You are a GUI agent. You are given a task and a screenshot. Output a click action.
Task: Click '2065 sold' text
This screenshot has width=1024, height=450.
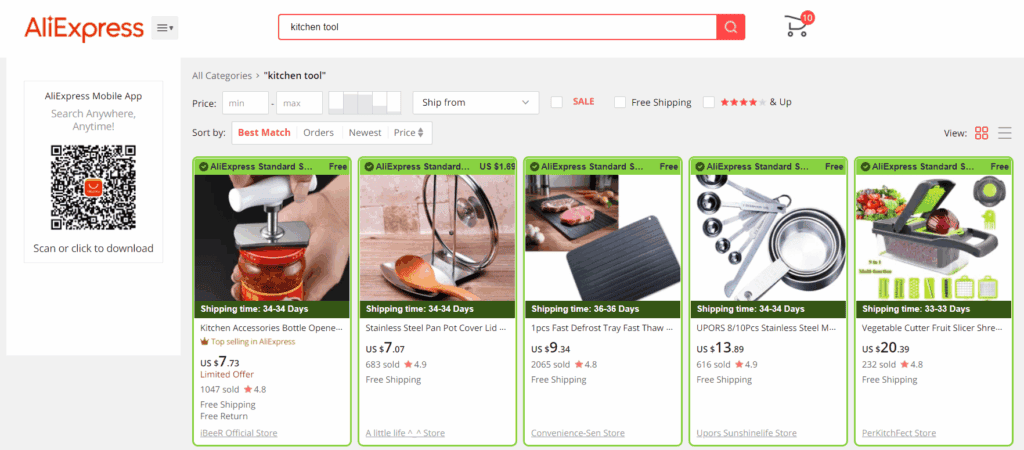pyautogui.click(x=551, y=364)
